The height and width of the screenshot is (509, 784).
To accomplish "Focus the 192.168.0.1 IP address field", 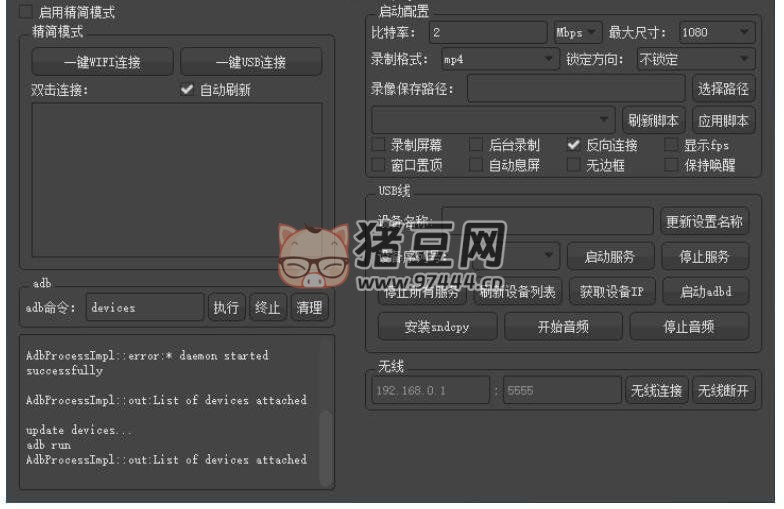I will pos(430,390).
